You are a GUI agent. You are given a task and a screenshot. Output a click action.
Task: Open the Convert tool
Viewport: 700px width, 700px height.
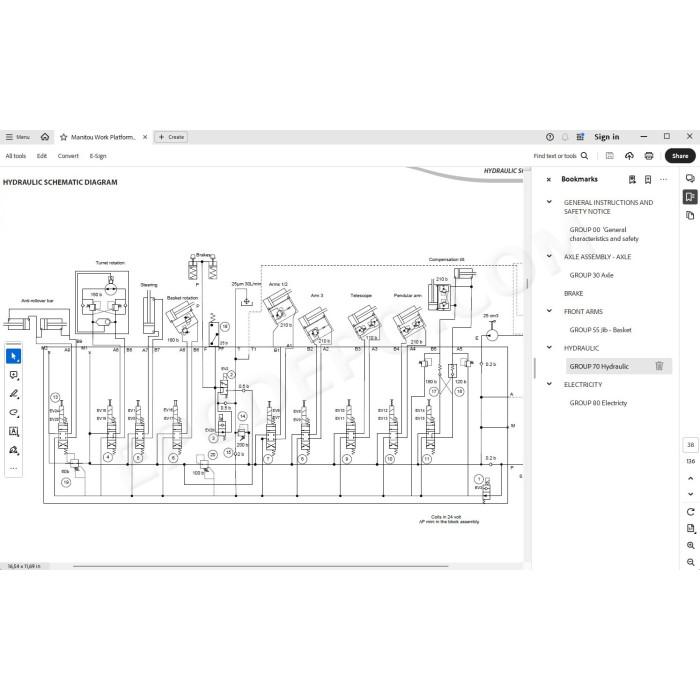pos(68,156)
